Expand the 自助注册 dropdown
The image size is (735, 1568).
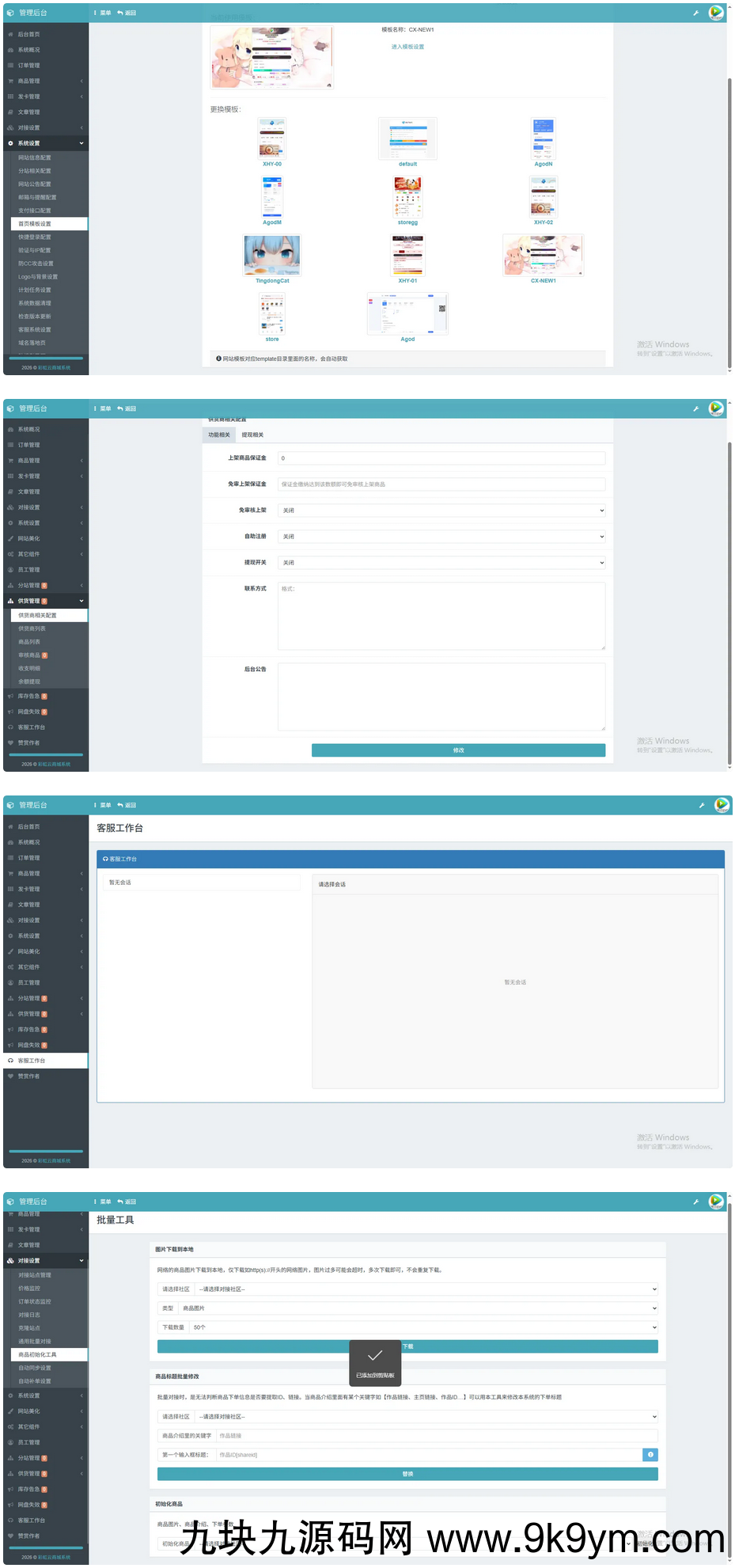click(x=441, y=537)
